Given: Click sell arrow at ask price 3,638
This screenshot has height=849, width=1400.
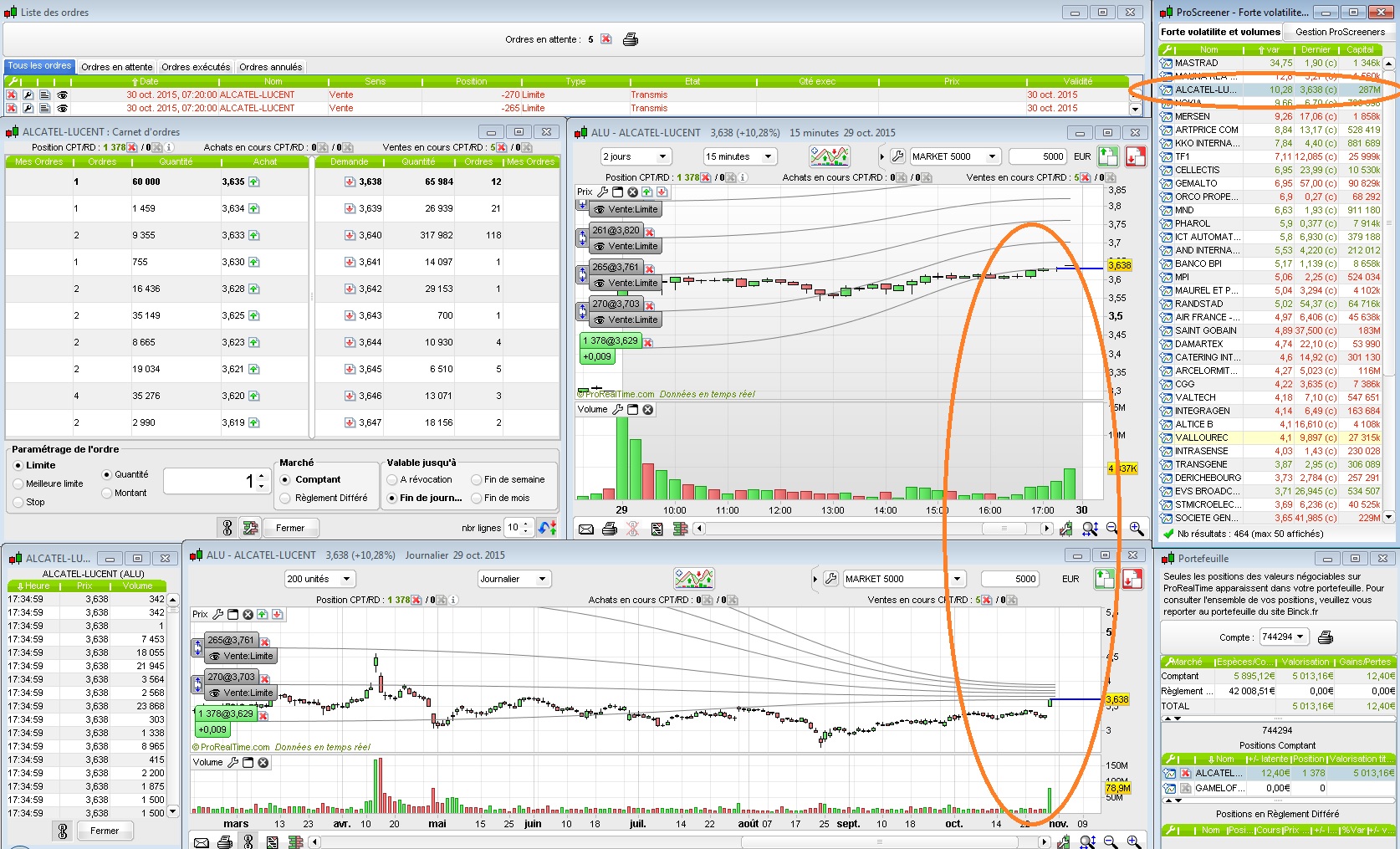Looking at the screenshot, I should [x=350, y=182].
